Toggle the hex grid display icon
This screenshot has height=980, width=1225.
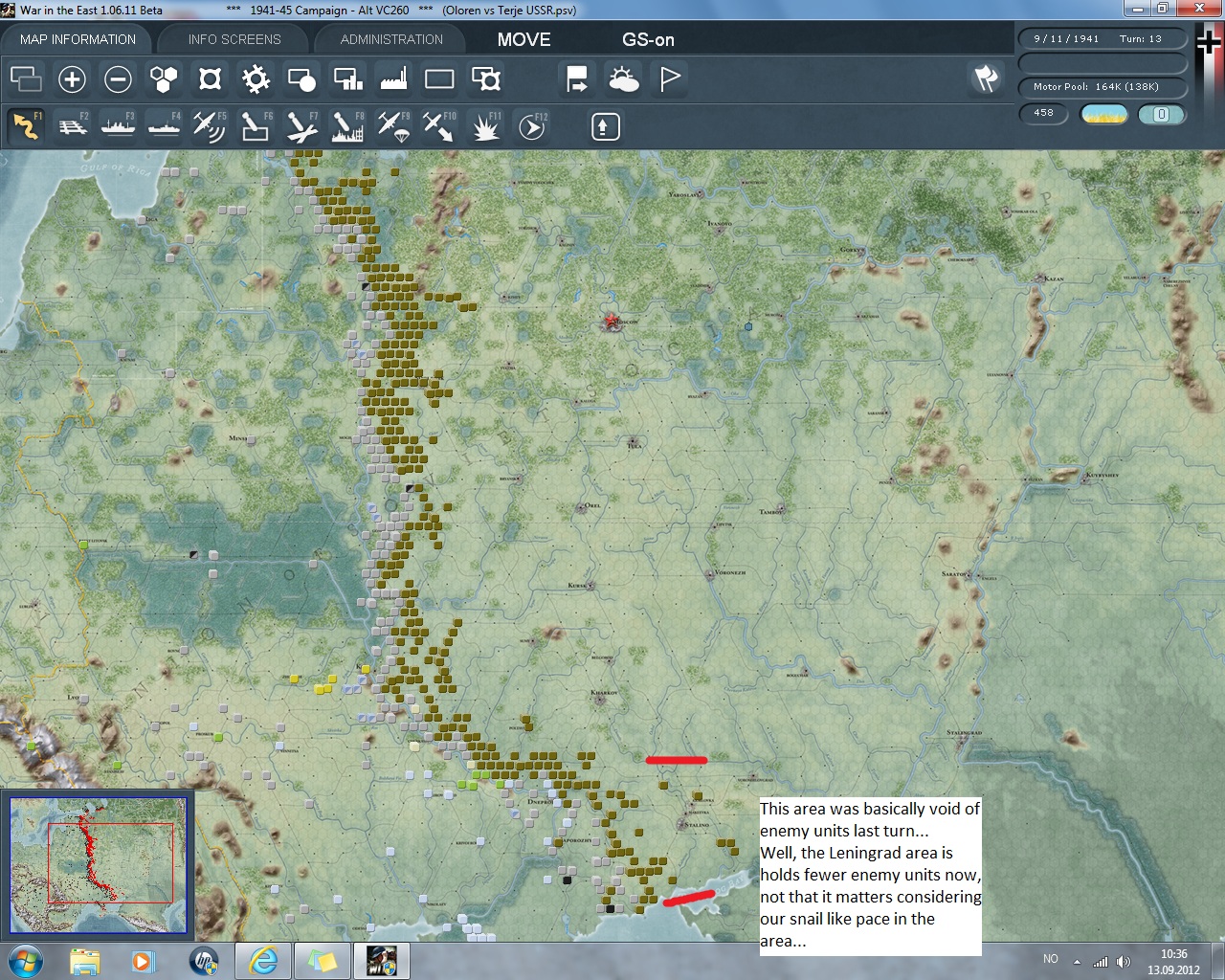pos(164,78)
